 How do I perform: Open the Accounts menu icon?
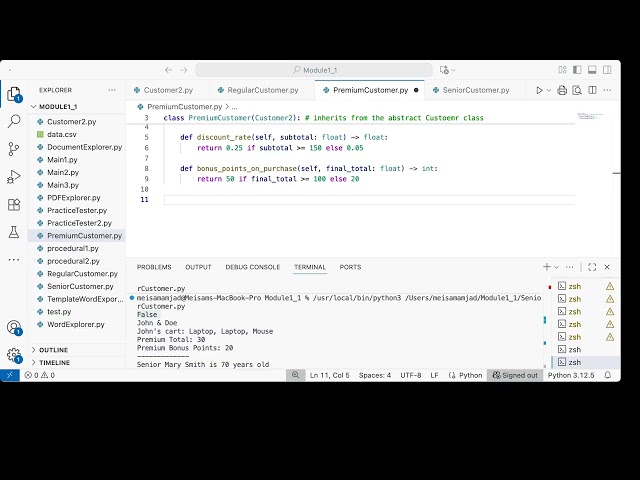pos(14,327)
